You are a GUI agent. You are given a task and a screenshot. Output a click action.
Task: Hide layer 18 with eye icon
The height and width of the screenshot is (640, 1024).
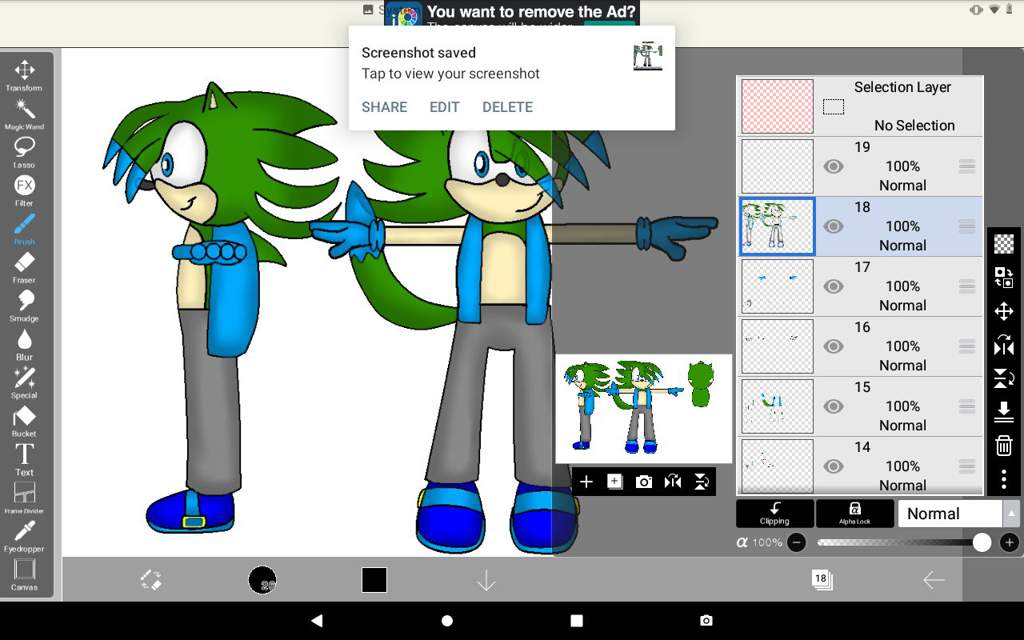tap(833, 227)
